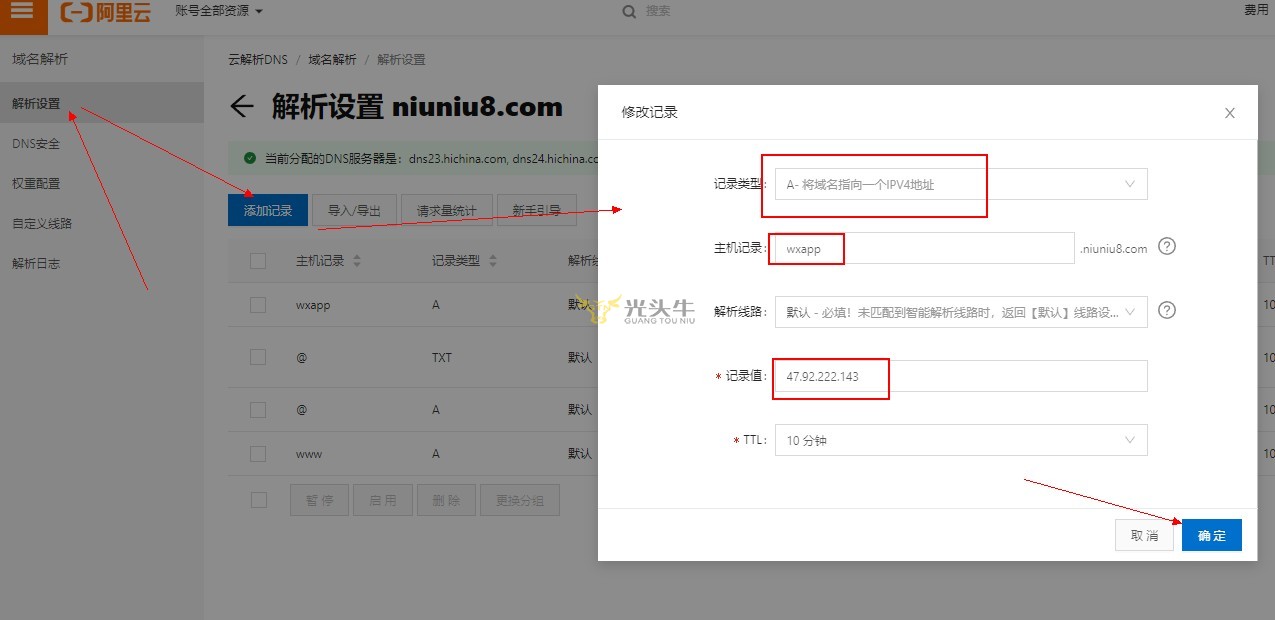Open 账号全部资源 account dropdown
The image size is (1275, 620).
[218, 11]
